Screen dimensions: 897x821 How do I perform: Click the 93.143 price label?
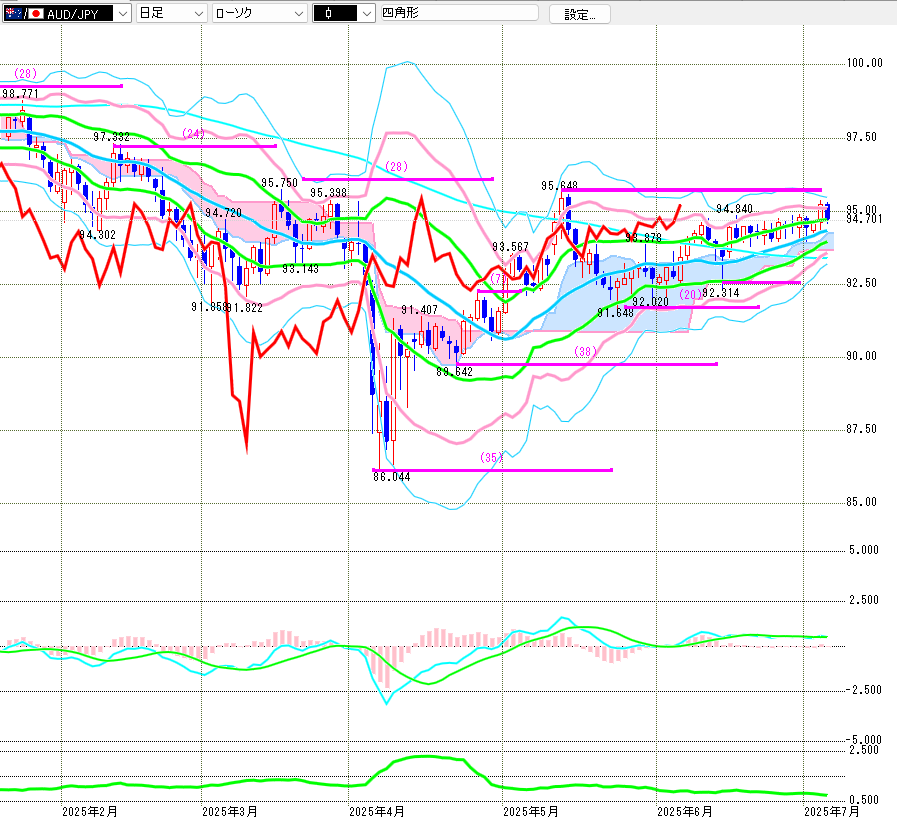pos(300,269)
